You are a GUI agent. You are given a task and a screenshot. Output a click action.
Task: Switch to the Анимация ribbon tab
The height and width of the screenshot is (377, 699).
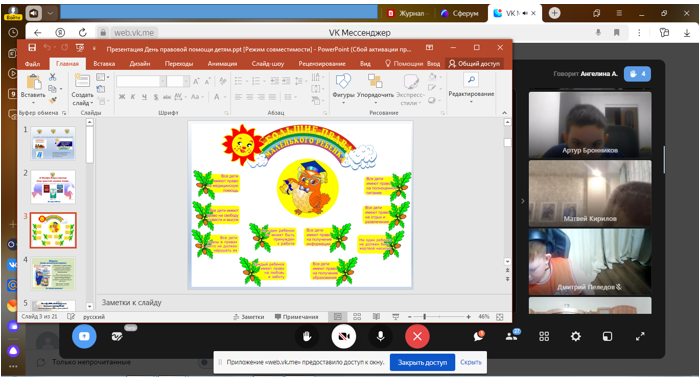point(222,64)
